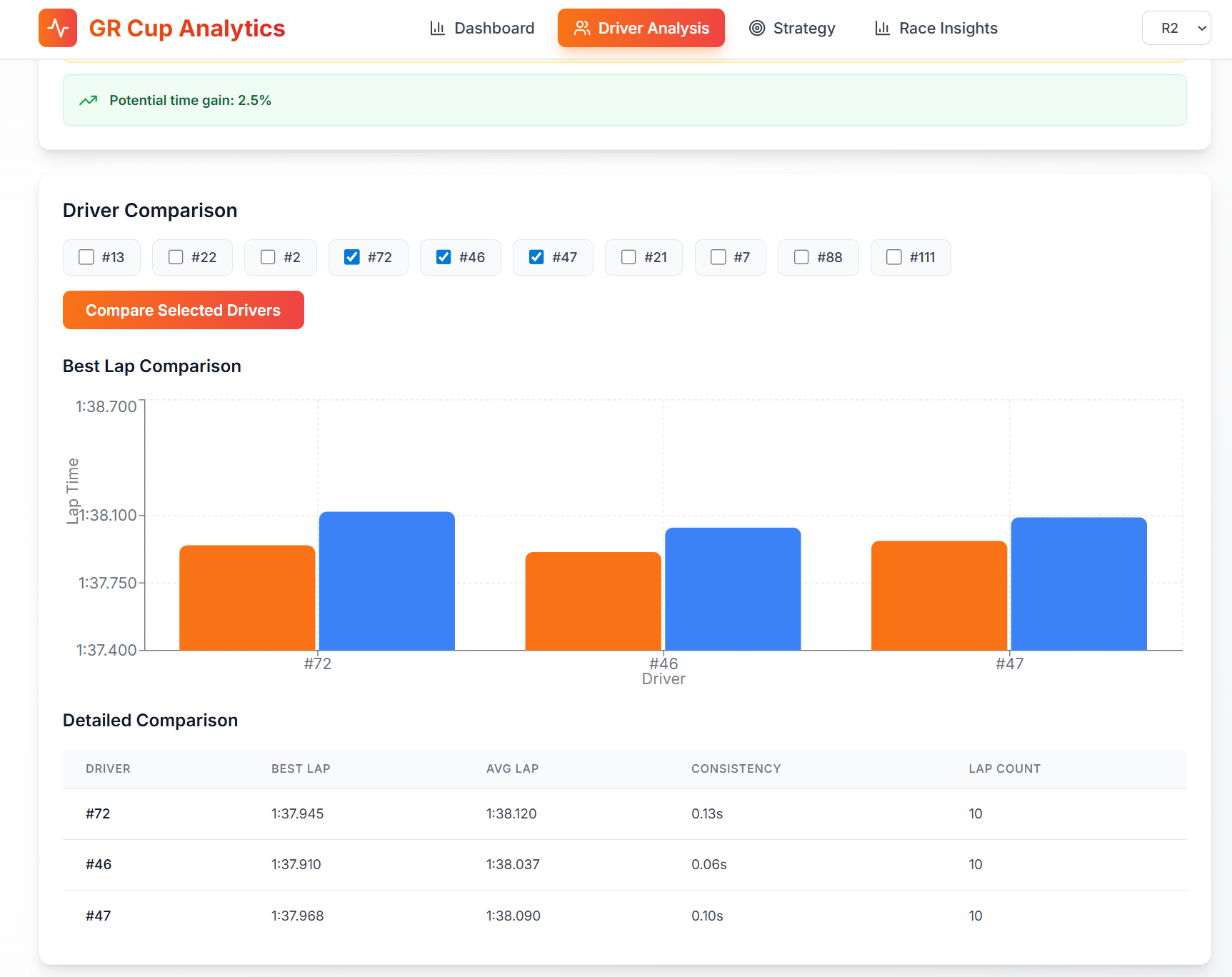Viewport: 1232px width, 977px height.
Task: Click the Race Insights chart icon
Action: tap(882, 28)
